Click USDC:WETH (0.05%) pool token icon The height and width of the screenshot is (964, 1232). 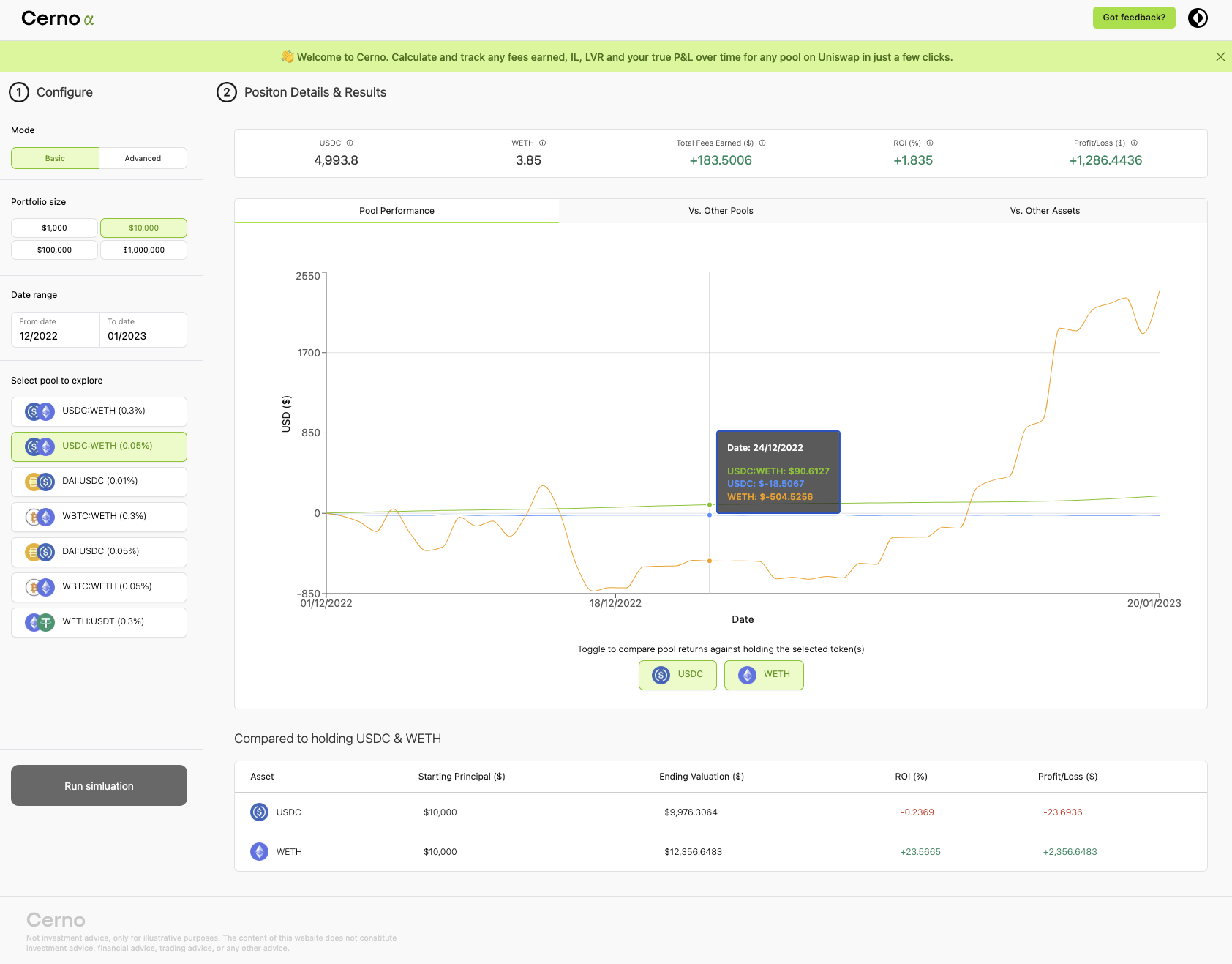(x=40, y=446)
